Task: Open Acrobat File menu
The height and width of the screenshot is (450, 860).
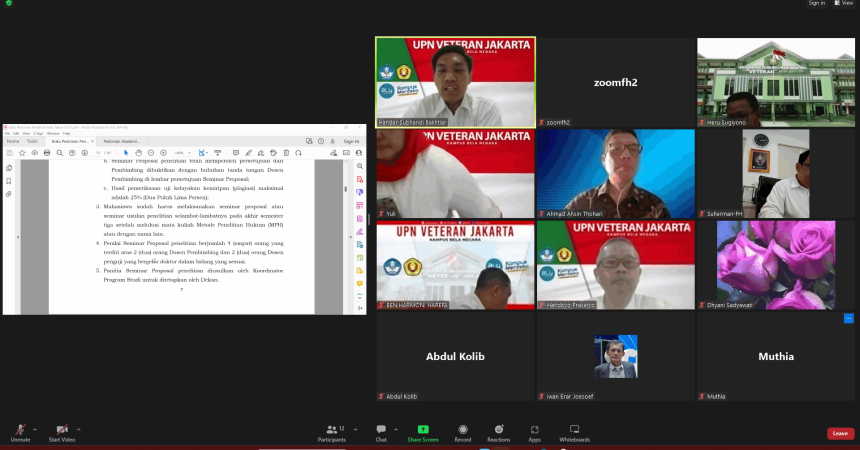Action: 7,133
